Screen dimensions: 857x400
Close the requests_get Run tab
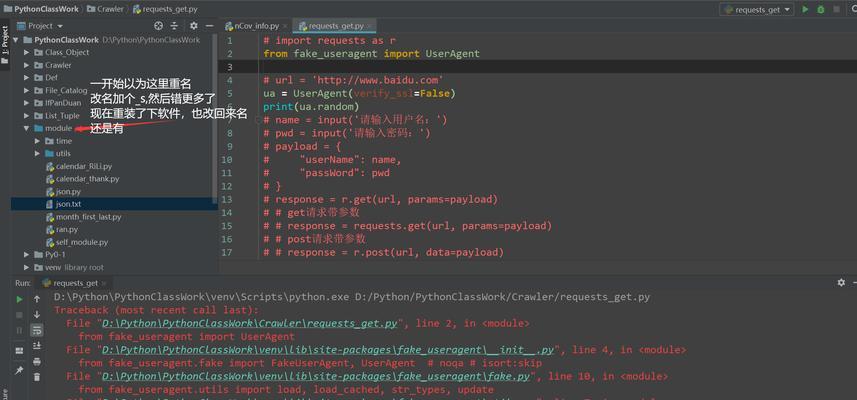105,283
